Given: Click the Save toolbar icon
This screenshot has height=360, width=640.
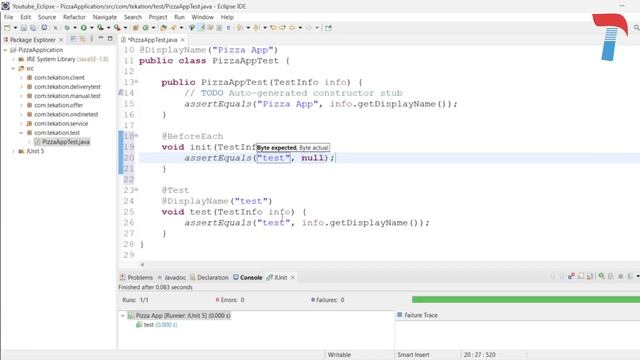Looking at the screenshot, I should pos(24,28).
